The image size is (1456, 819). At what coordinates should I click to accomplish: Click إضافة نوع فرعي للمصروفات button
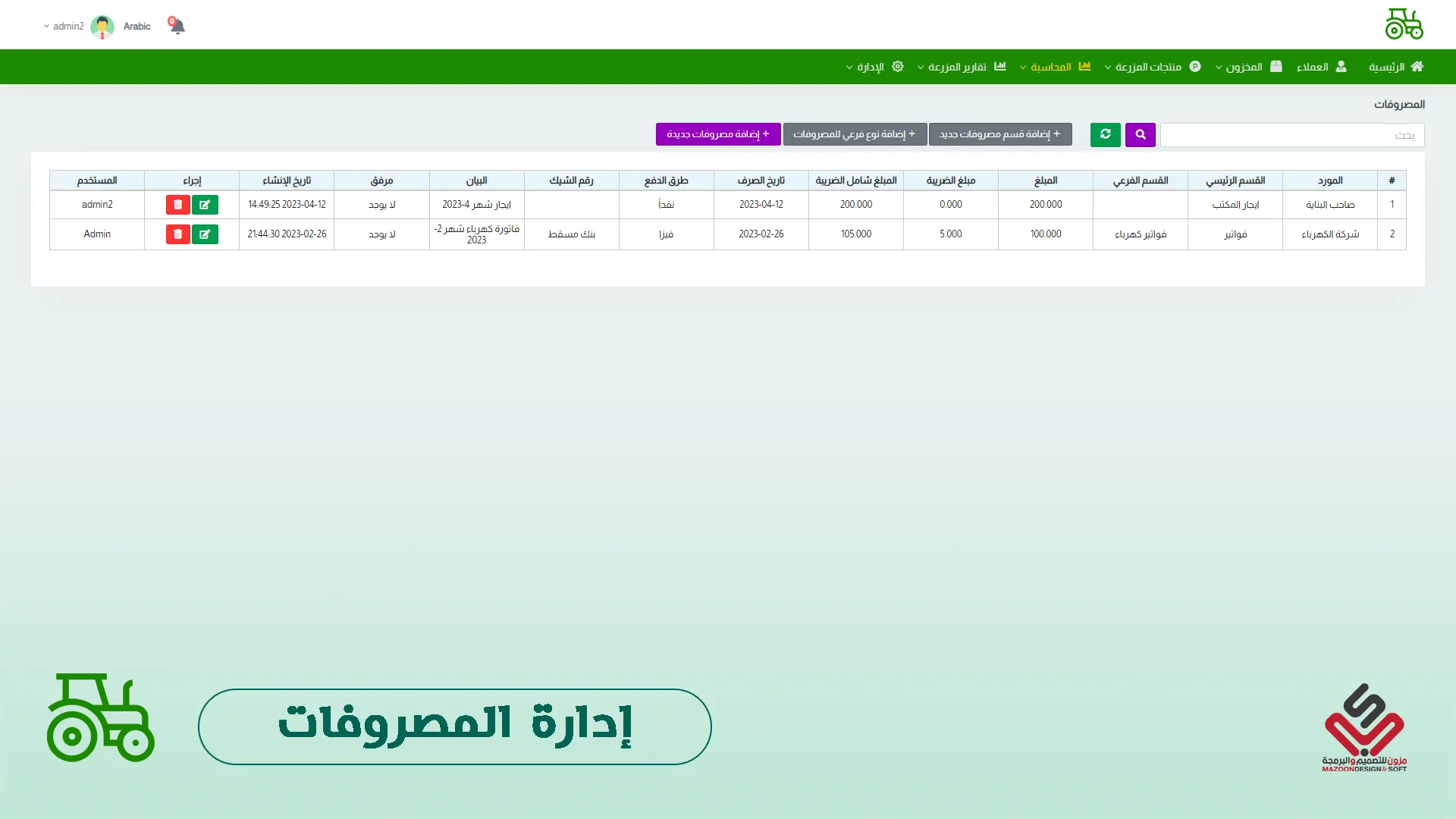click(854, 134)
